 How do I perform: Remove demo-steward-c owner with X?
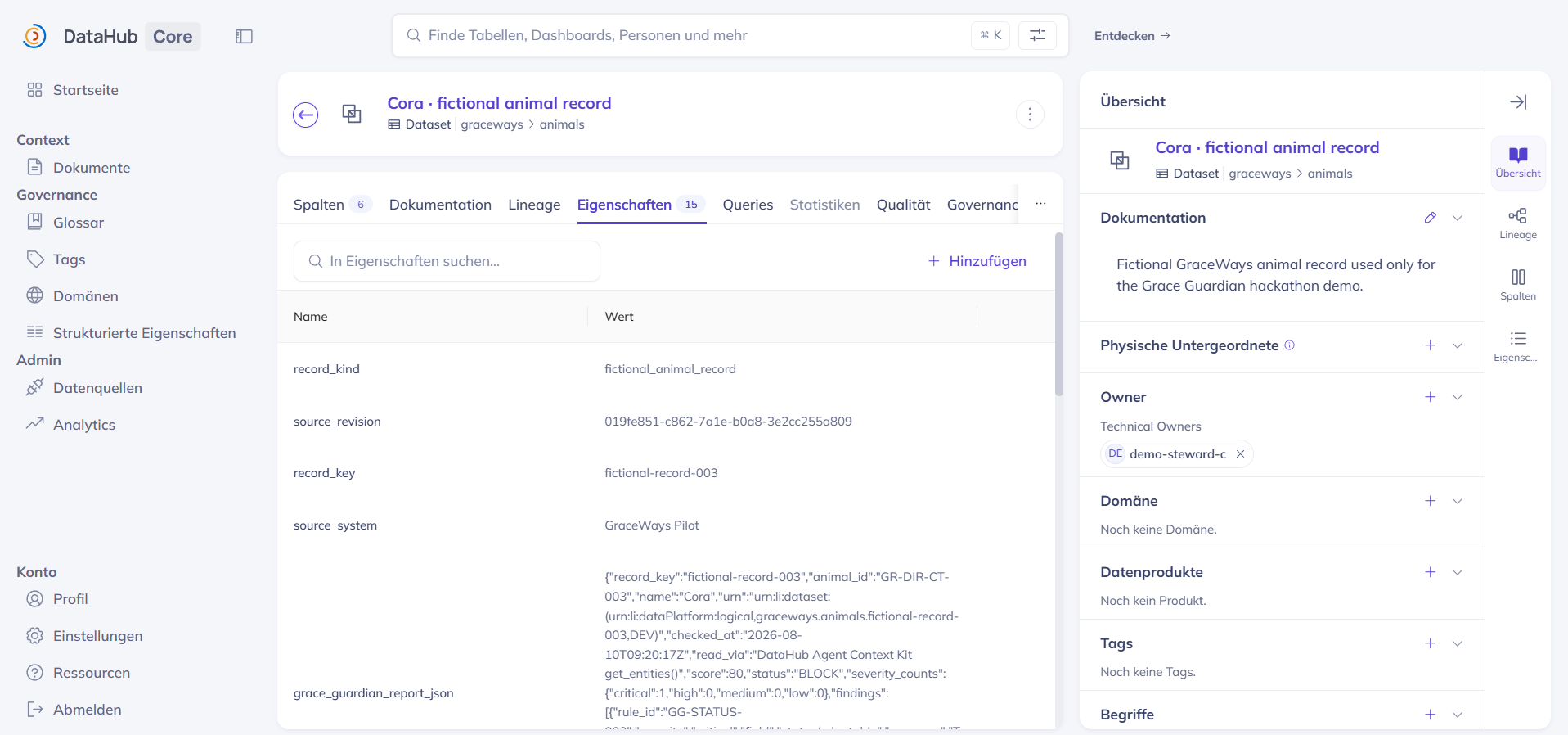1240,454
